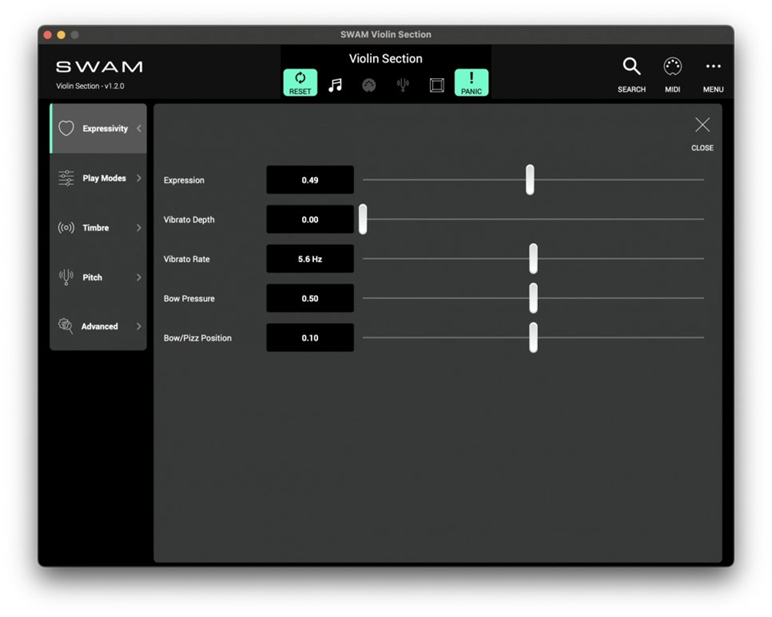
Task: Click the yellow minimize window button
Action: [x=61, y=34]
